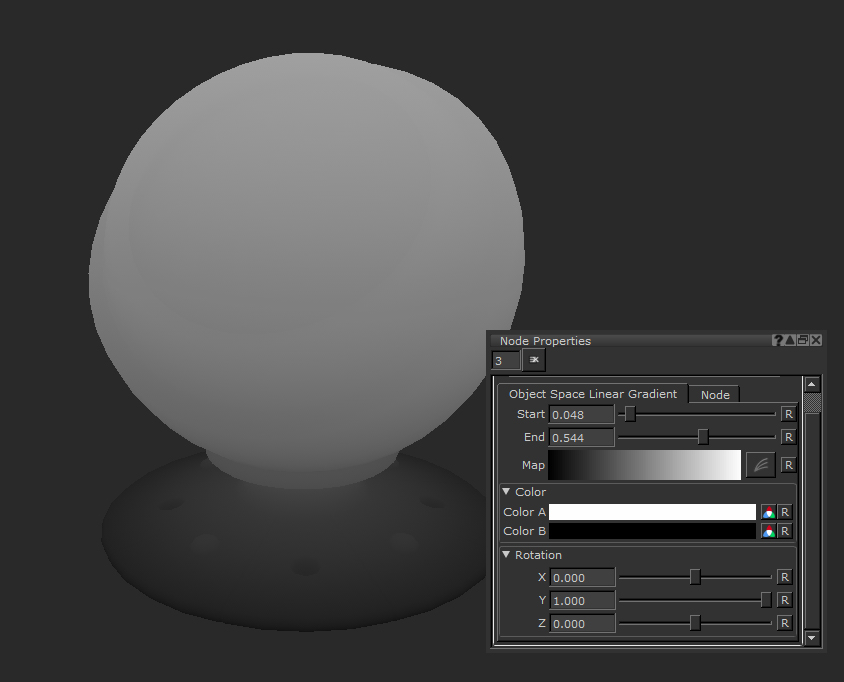This screenshot has width=844, height=682.
Task: Click the Color A white swatch
Action: point(652,512)
